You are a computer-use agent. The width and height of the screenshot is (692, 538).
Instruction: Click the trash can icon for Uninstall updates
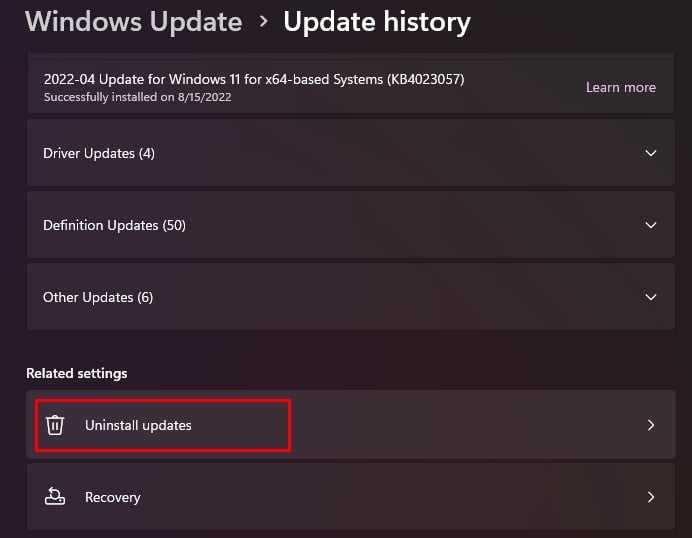(x=55, y=425)
